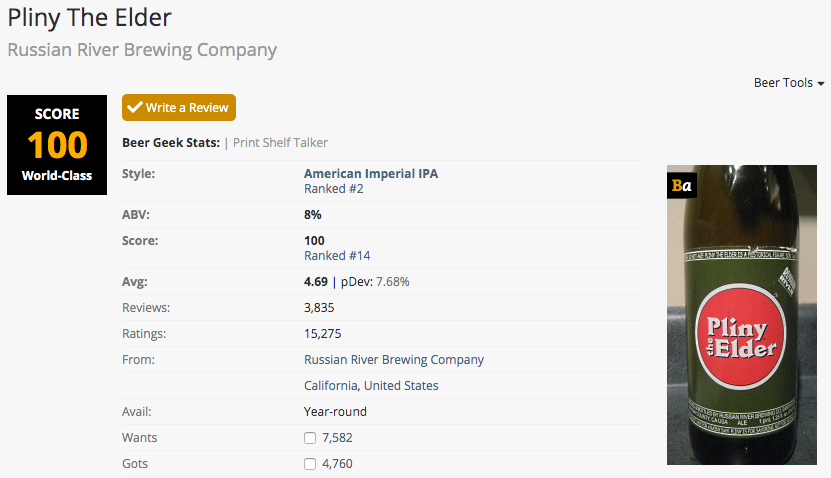
Task: Open the American Imperial IPA style link
Action: [x=370, y=174]
